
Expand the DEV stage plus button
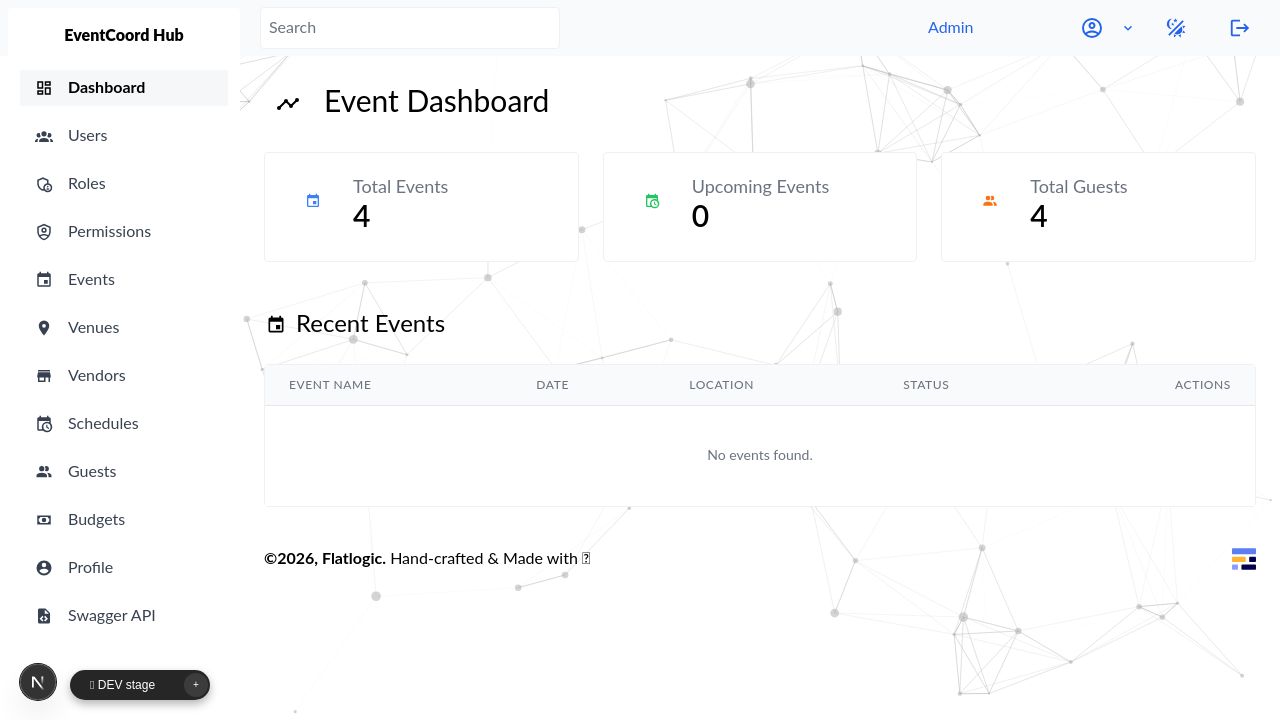[x=196, y=685]
